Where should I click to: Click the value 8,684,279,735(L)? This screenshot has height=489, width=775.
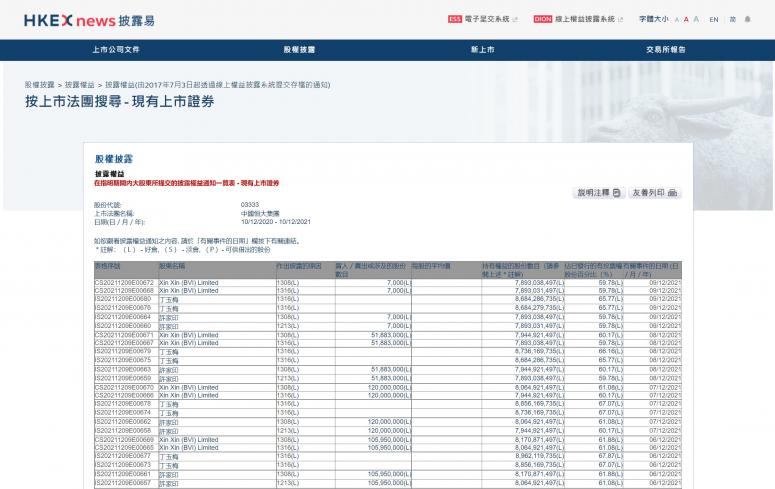539,308
